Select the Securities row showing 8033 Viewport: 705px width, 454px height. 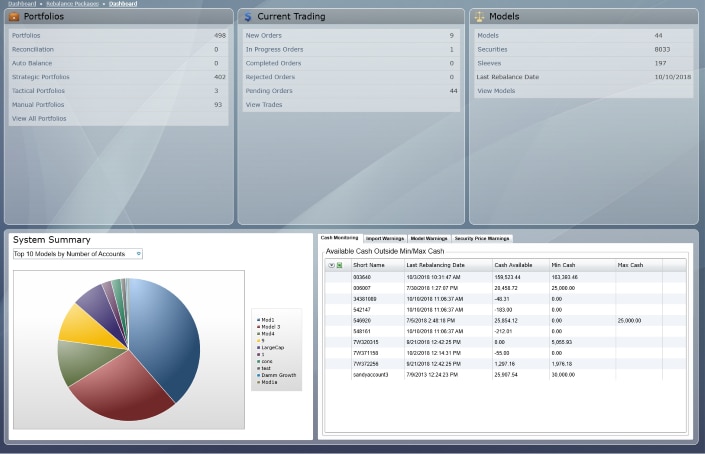tap(584, 49)
